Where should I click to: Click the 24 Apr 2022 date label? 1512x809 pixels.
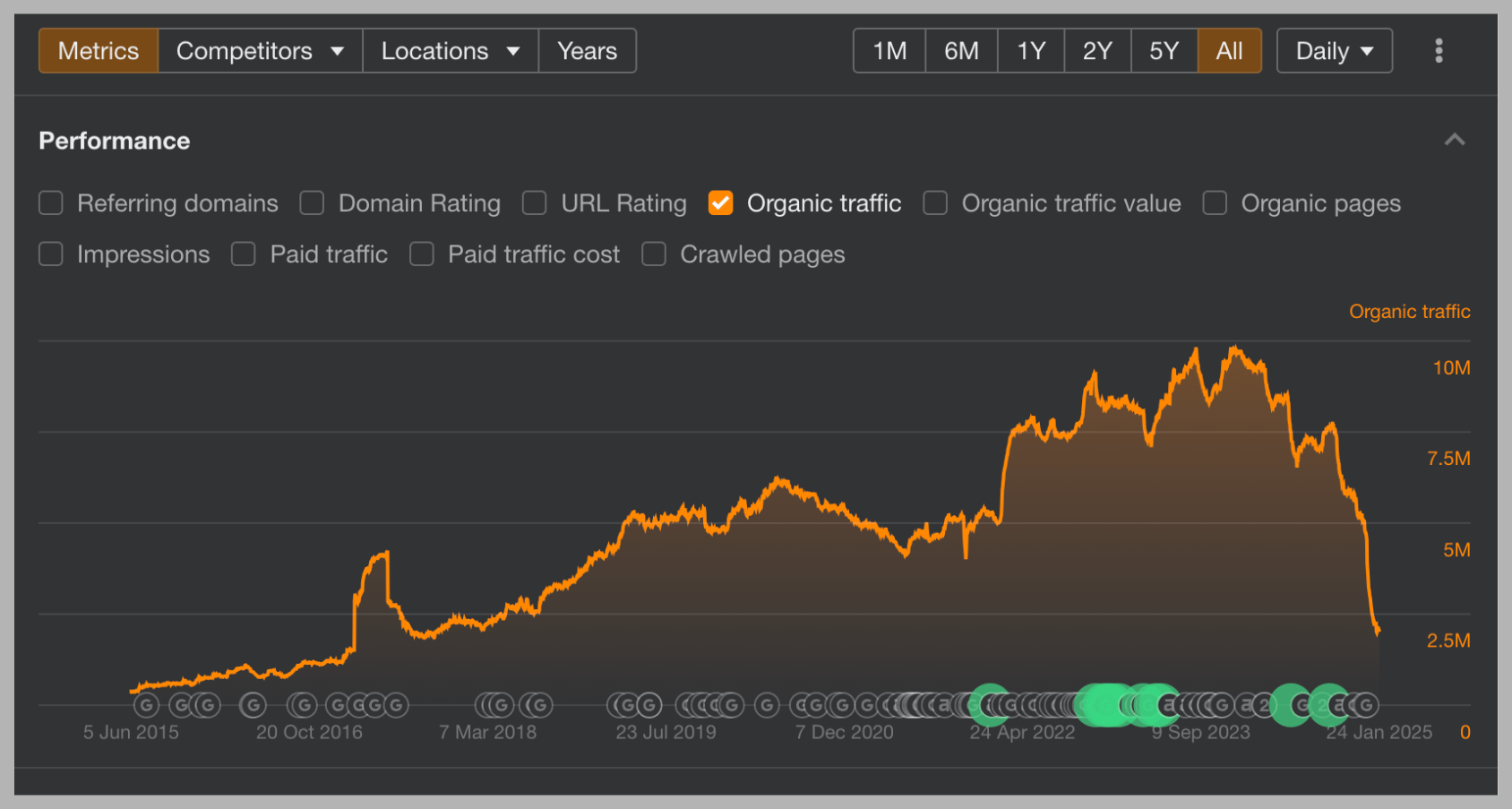pos(1022,732)
